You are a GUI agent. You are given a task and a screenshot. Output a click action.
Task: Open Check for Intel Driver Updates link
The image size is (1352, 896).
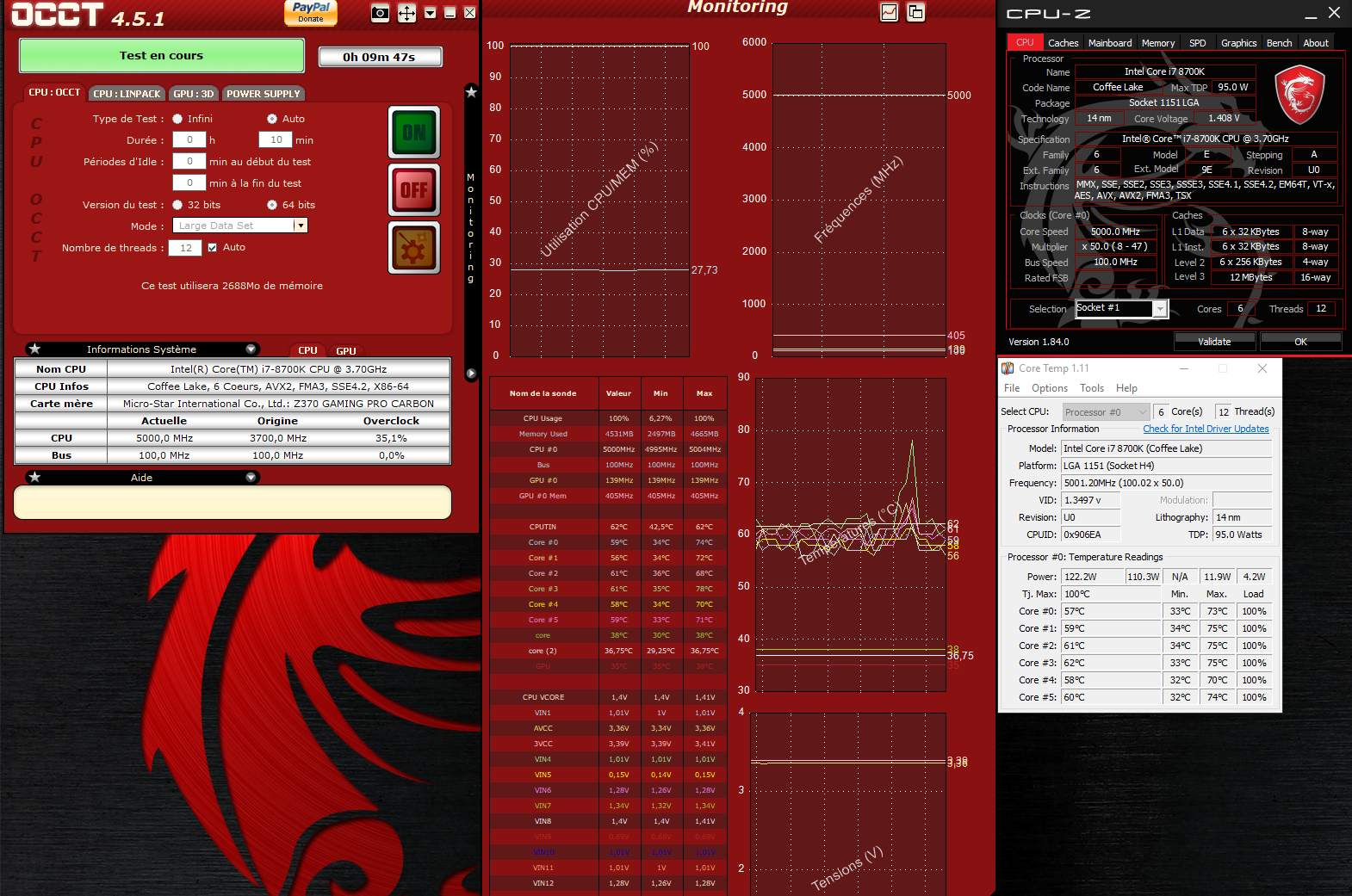(1206, 429)
